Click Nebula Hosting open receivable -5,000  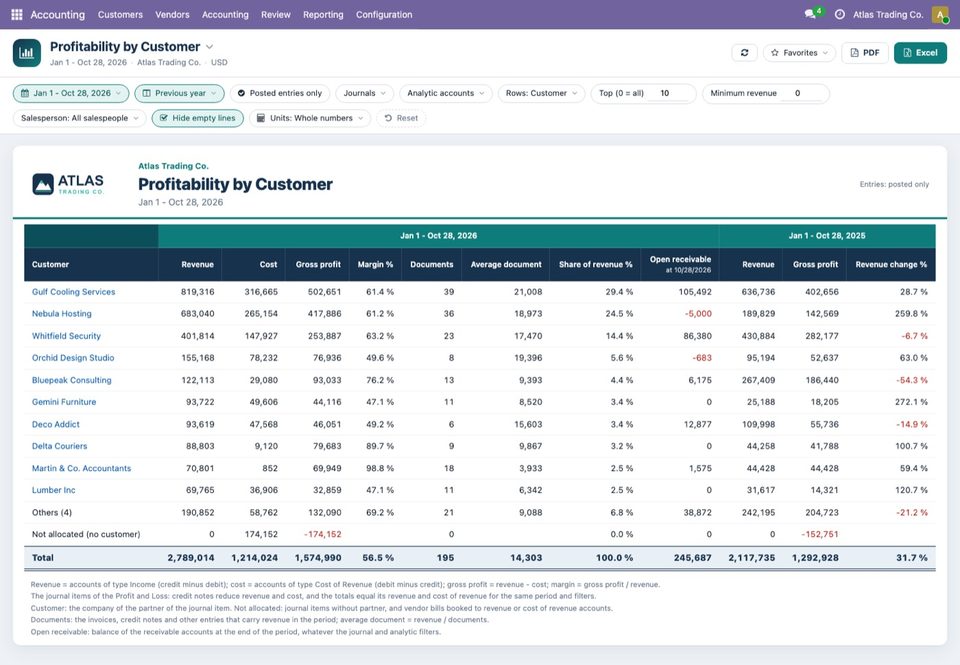(x=698, y=314)
